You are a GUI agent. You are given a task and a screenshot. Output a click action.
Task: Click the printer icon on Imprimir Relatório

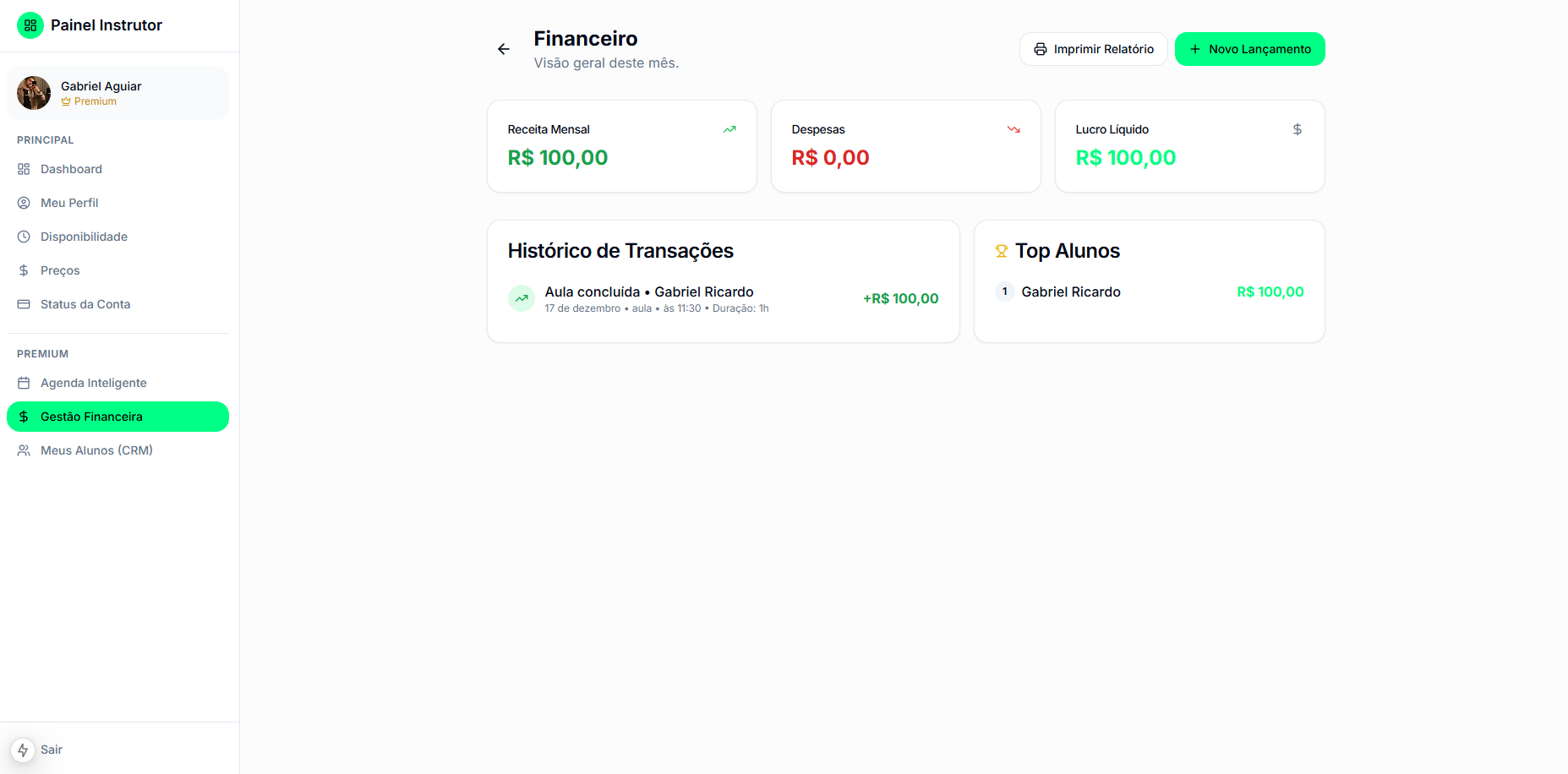point(1040,49)
